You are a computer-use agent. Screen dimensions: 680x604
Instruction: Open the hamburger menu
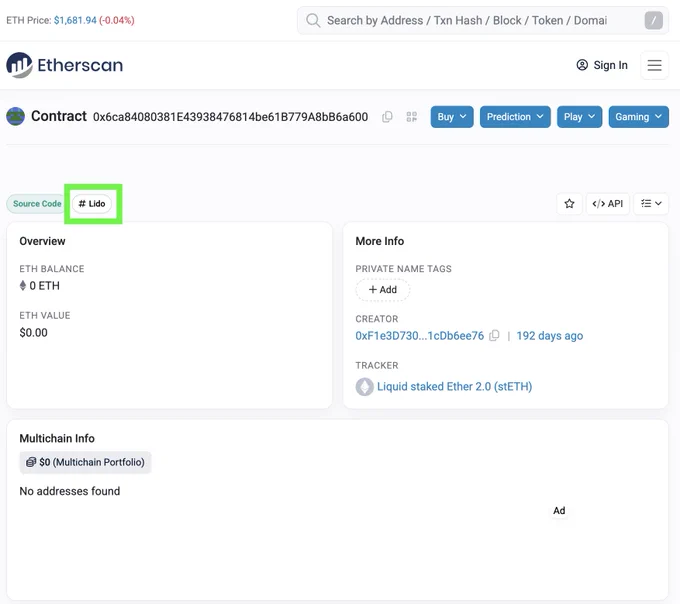pyautogui.click(x=654, y=65)
